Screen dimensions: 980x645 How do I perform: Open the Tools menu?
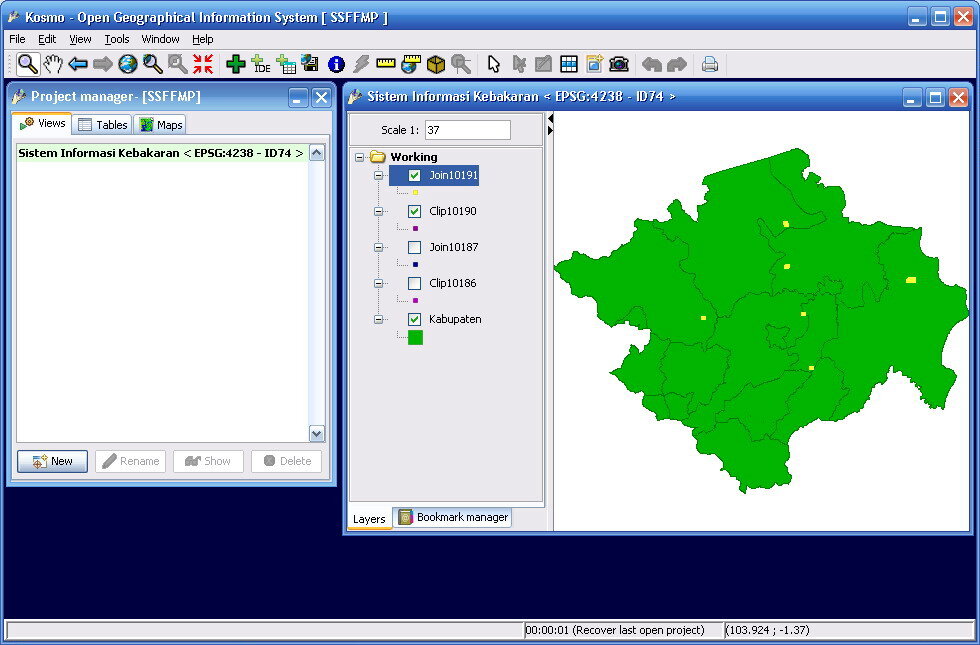(117, 39)
